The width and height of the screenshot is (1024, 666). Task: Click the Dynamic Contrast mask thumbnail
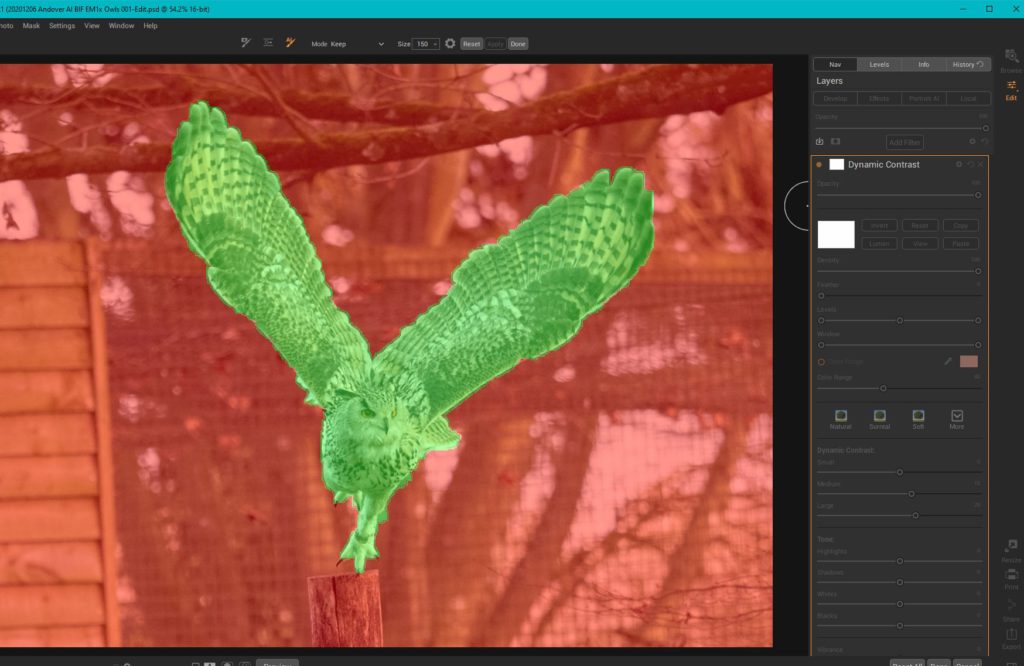(836, 164)
